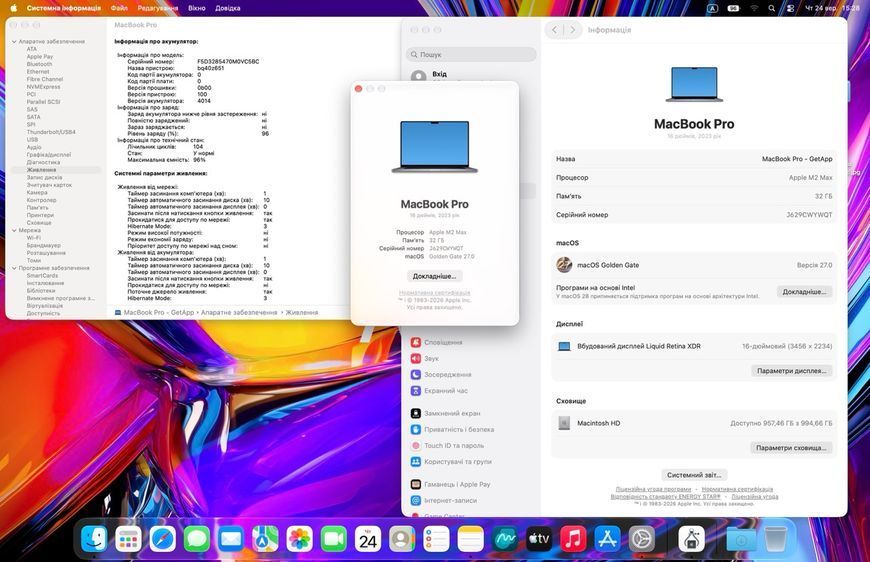The height and width of the screenshot is (562, 870).
Task: Open the Apple menu
Action: point(14,8)
